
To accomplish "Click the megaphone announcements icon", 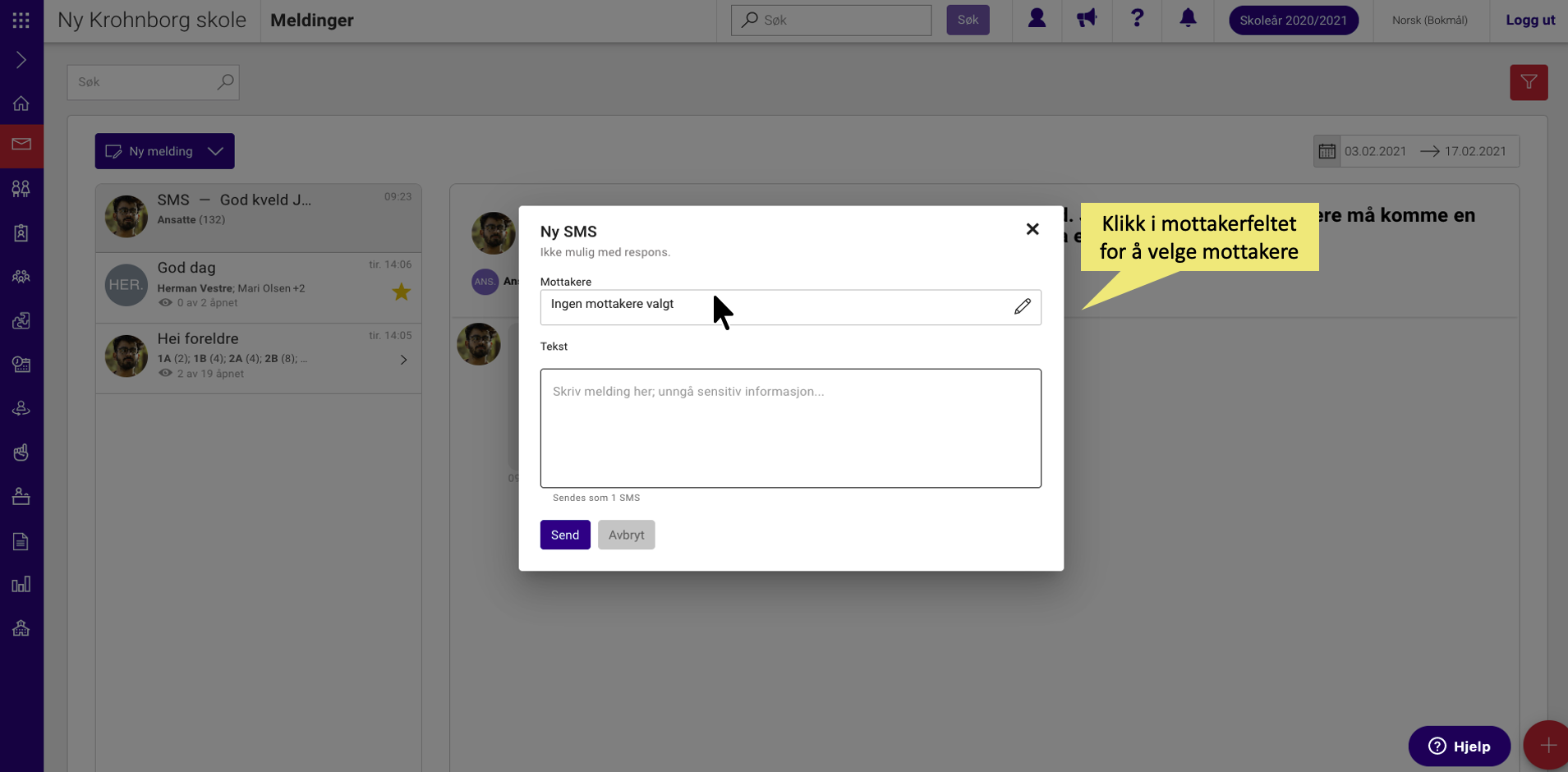I will click(x=1087, y=18).
